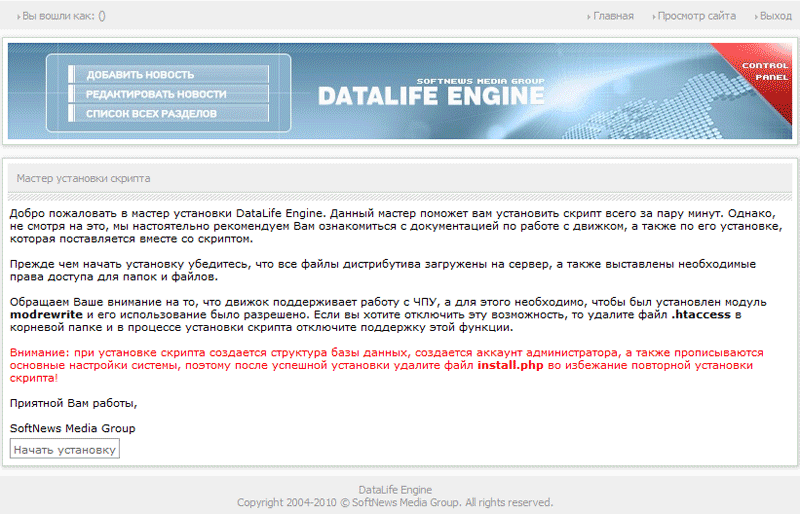The width and height of the screenshot is (800, 514).
Task: Open the Просмотр сайта link
Action: click(x=696, y=16)
